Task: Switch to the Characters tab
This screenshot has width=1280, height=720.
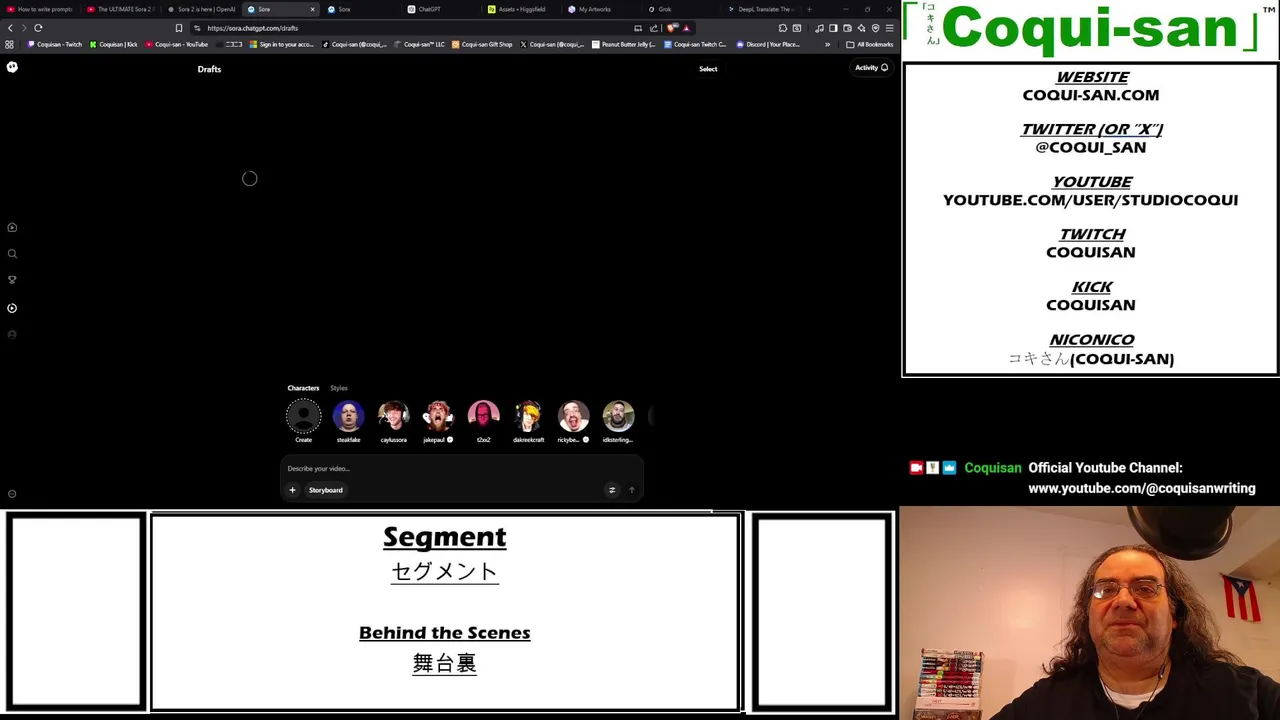Action: (303, 388)
